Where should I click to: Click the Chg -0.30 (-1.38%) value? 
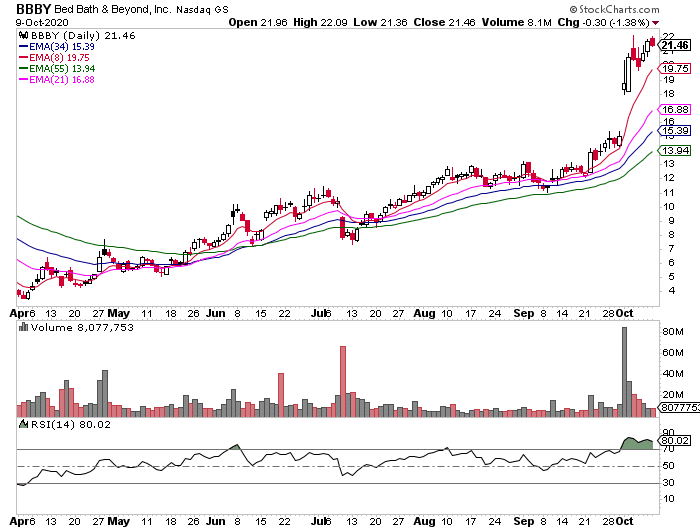point(603,22)
